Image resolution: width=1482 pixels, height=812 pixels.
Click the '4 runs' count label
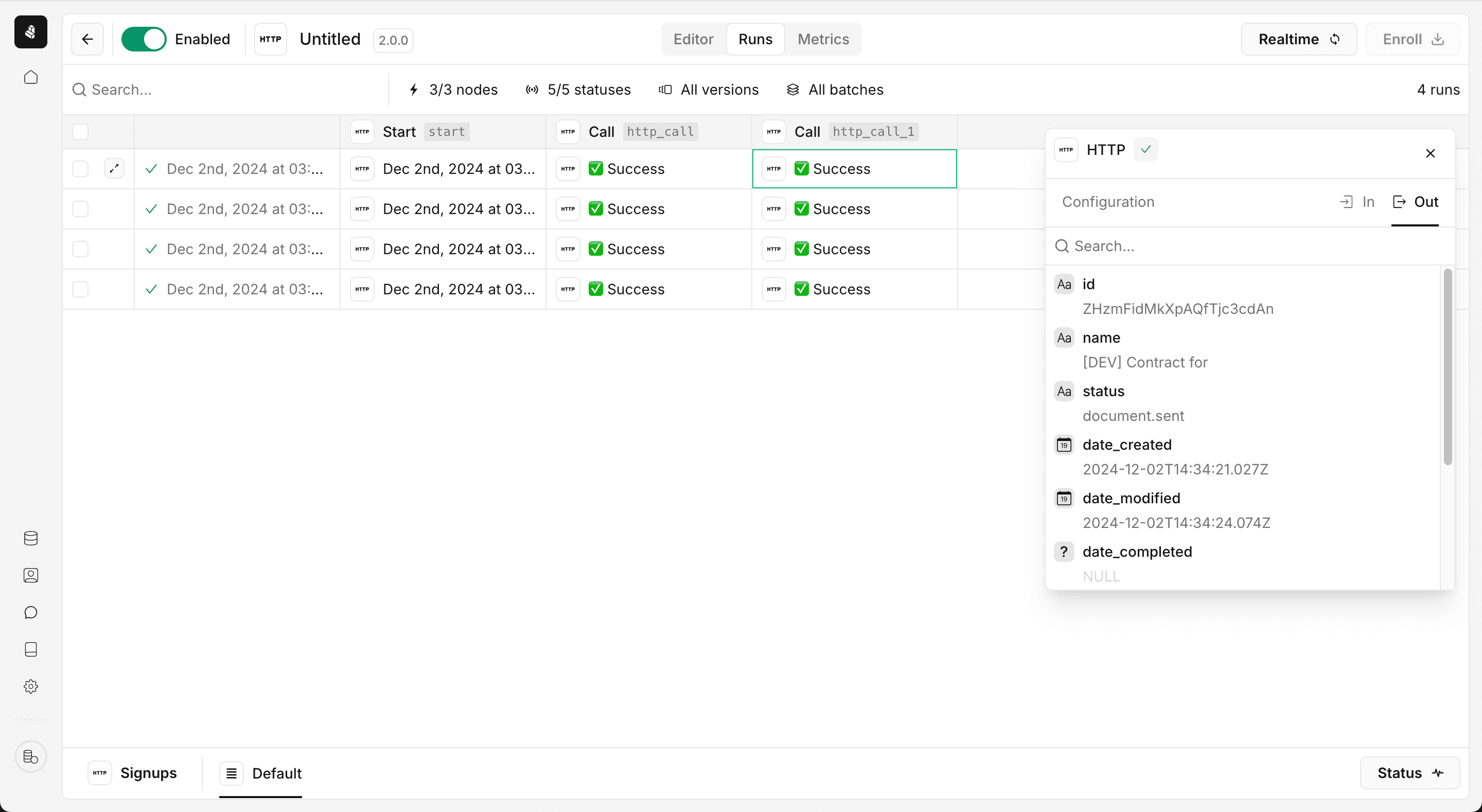point(1438,90)
